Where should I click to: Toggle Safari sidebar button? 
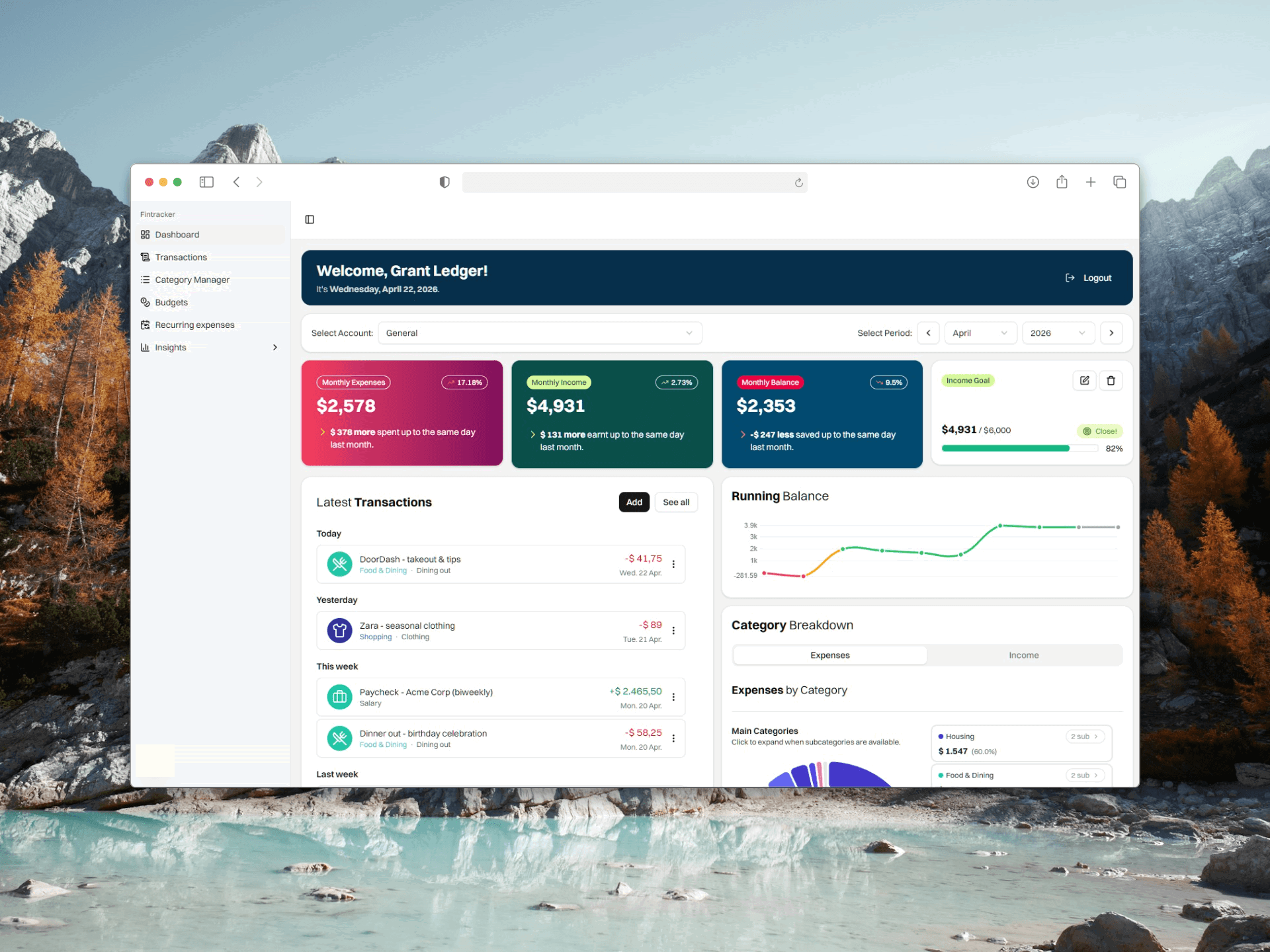click(206, 182)
